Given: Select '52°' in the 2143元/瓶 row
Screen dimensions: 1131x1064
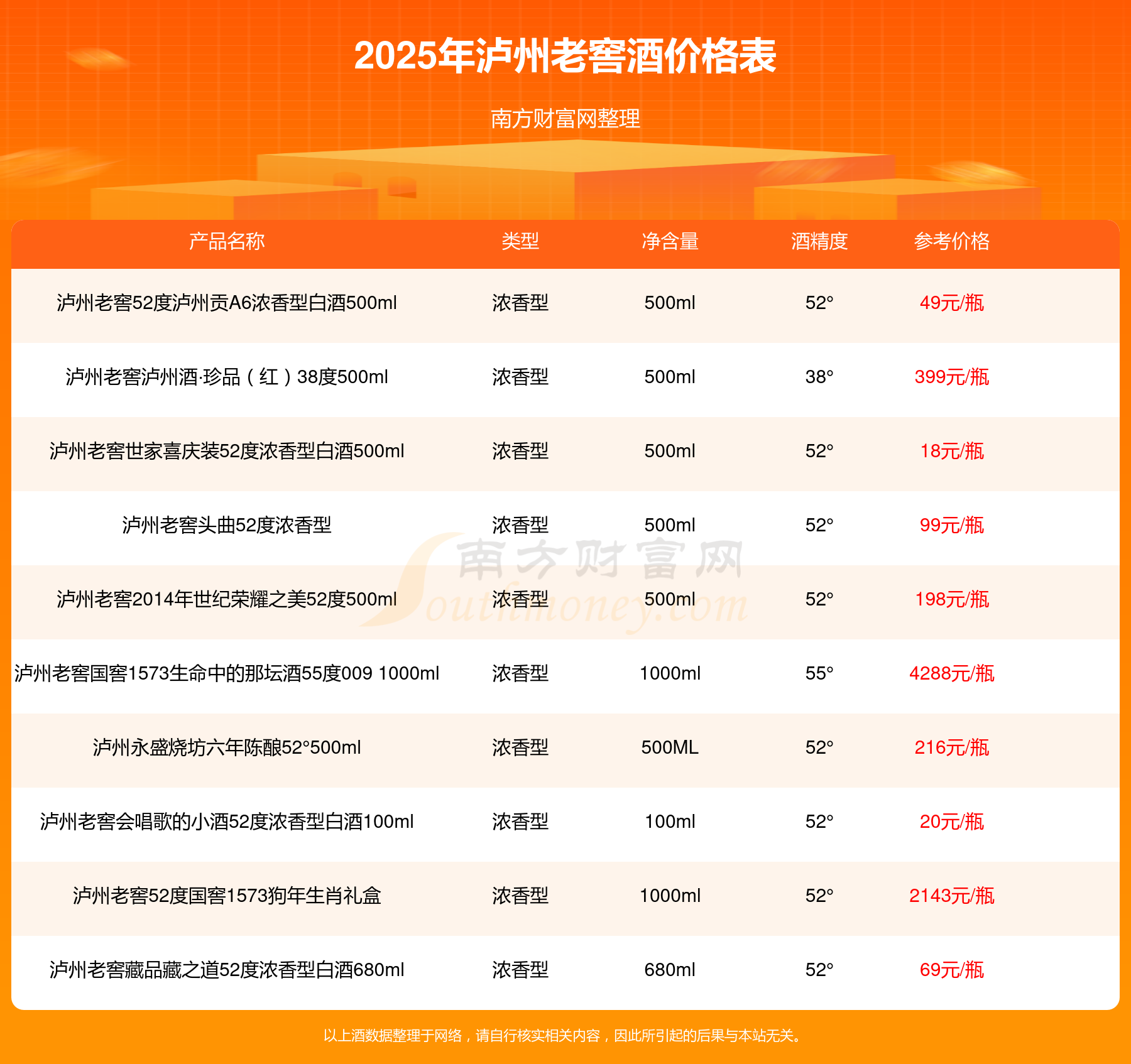Looking at the screenshot, I should (x=819, y=896).
